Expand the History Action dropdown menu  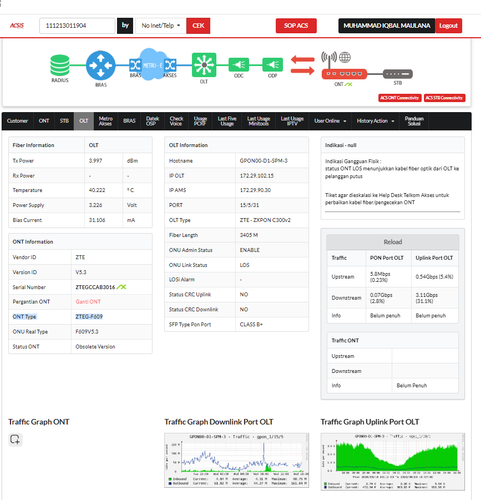click(375, 121)
